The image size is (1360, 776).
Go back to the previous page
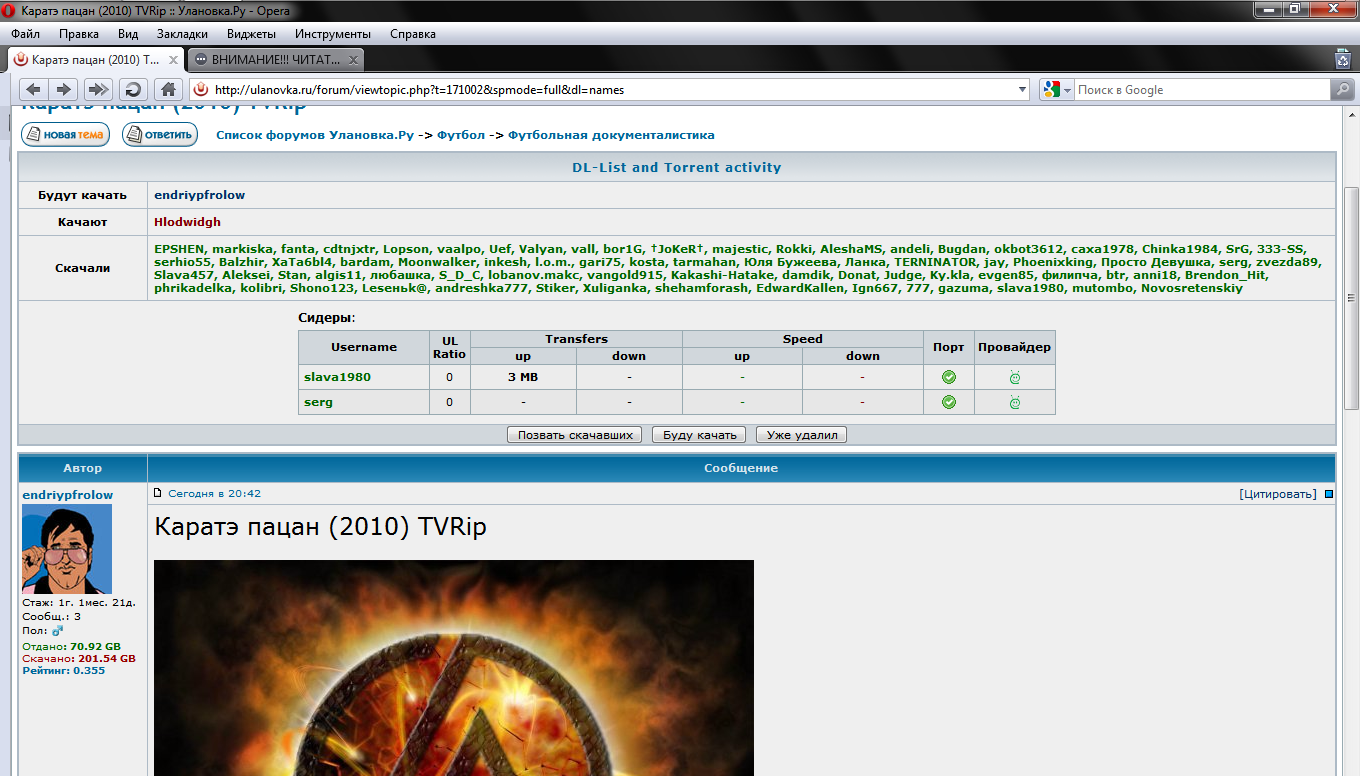click(33, 89)
